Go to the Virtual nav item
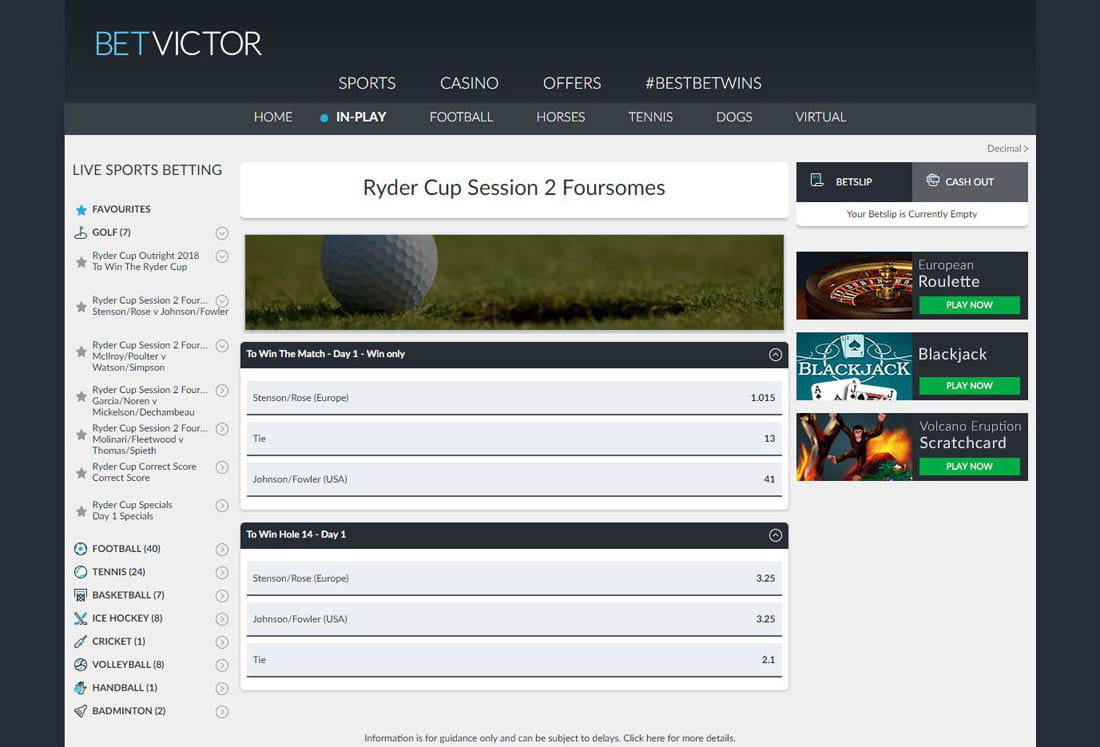1100x747 pixels. click(x=820, y=117)
